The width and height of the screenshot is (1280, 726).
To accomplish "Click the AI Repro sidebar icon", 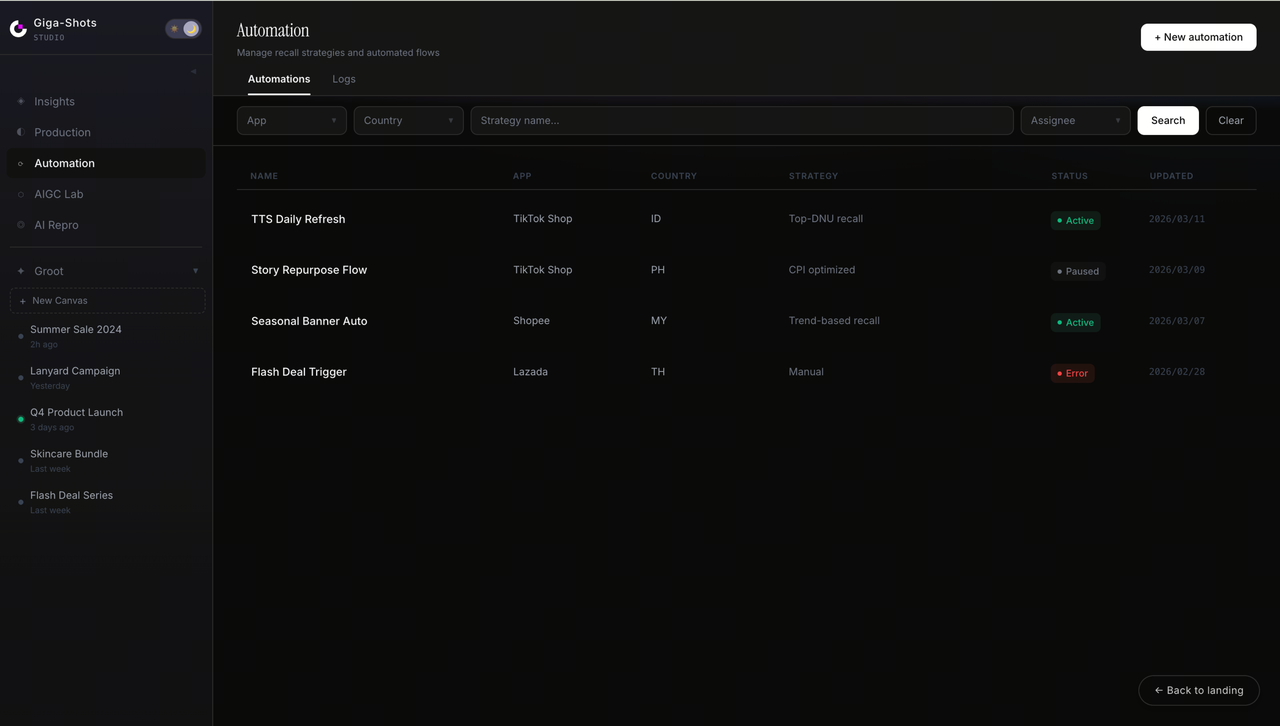I will pyautogui.click(x=21, y=225).
